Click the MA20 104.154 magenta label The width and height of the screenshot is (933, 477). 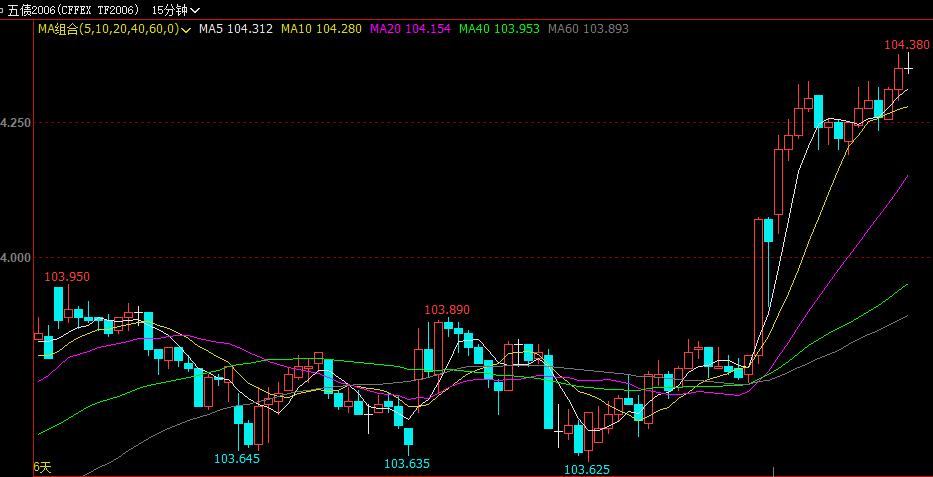click(x=410, y=29)
